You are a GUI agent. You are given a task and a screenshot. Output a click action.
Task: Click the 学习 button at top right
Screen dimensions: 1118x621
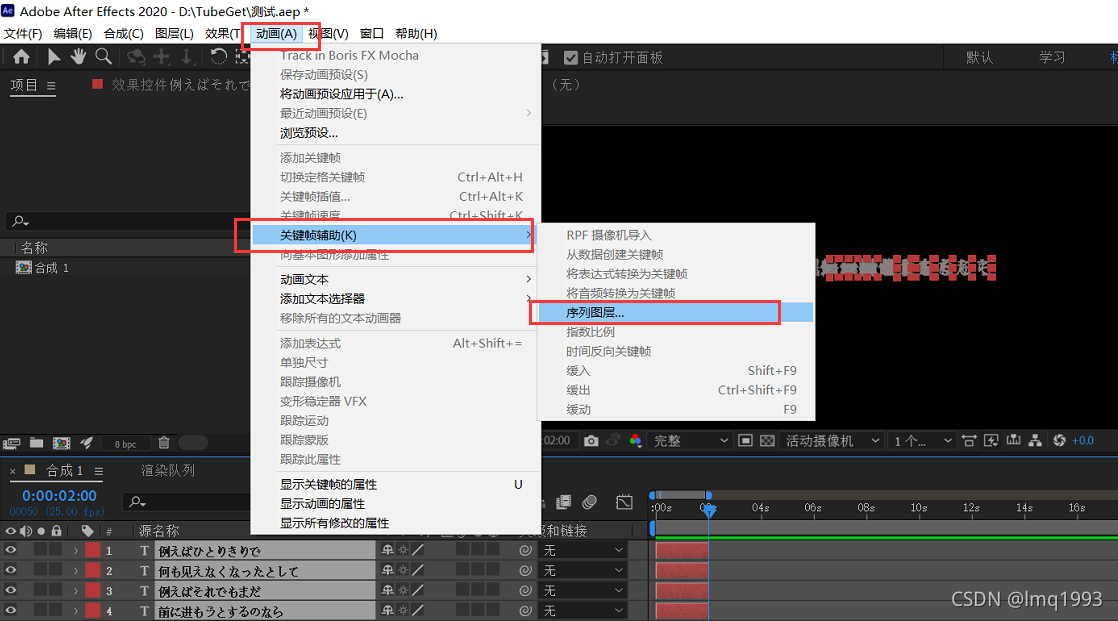click(1051, 57)
